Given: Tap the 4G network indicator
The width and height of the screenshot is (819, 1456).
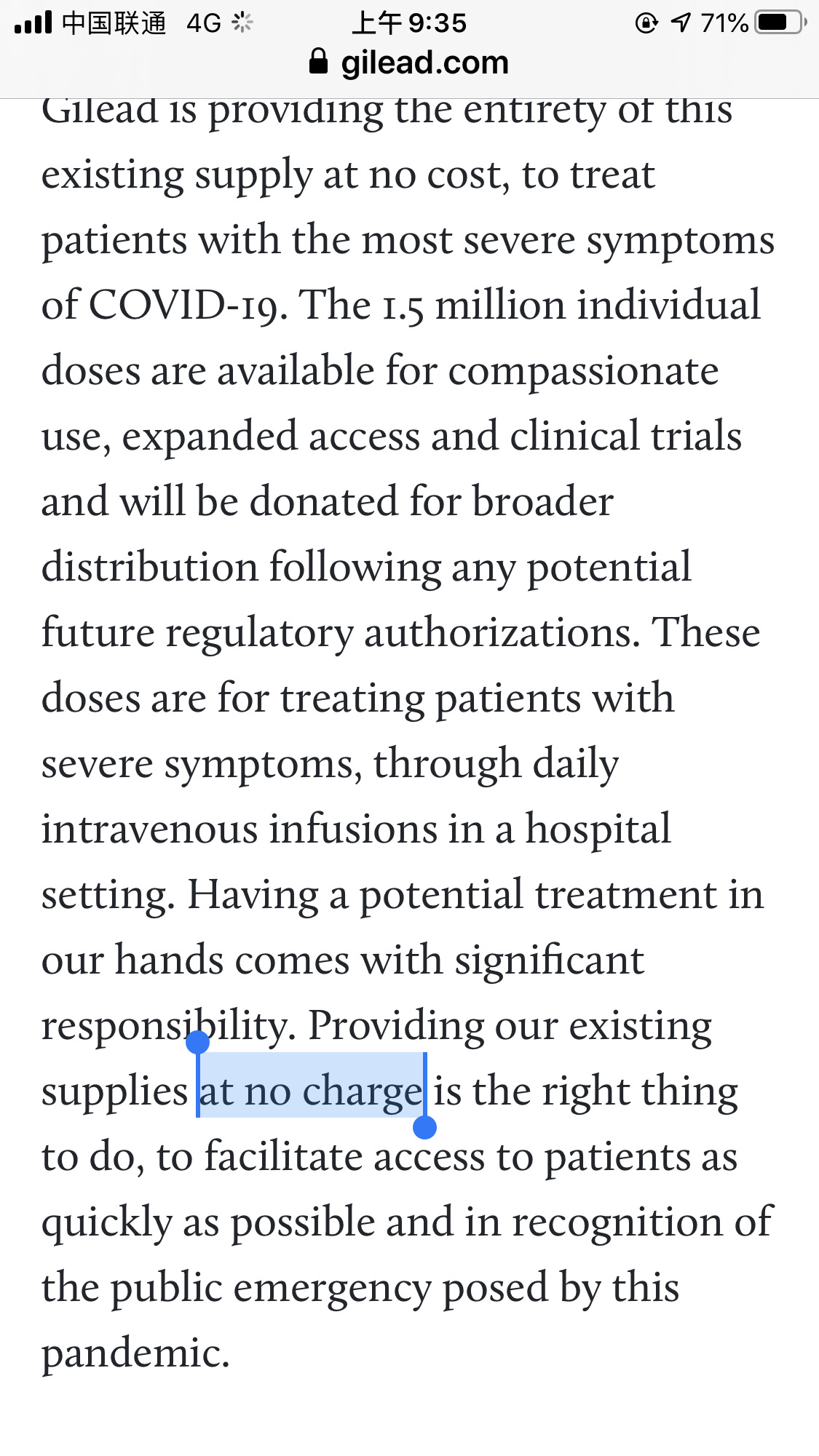Looking at the screenshot, I should [204, 23].
